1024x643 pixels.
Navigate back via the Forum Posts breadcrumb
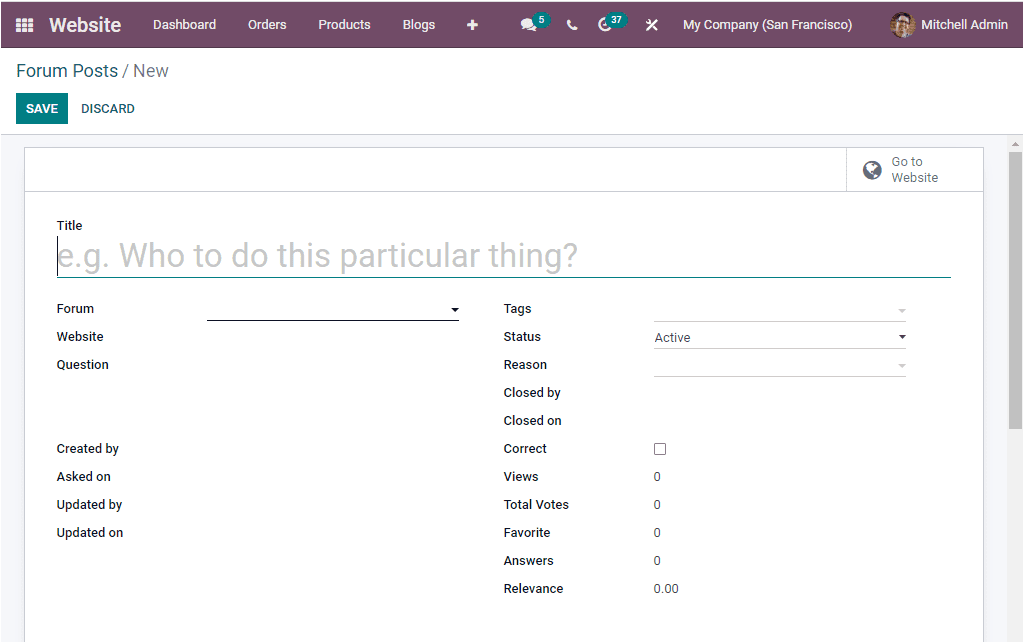pos(67,70)
